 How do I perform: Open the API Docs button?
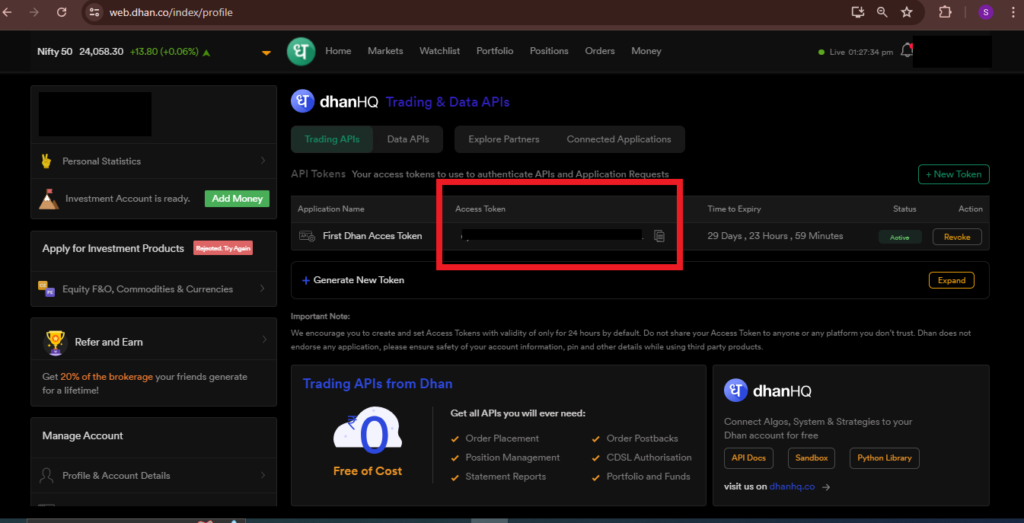(x=748, y=458)
